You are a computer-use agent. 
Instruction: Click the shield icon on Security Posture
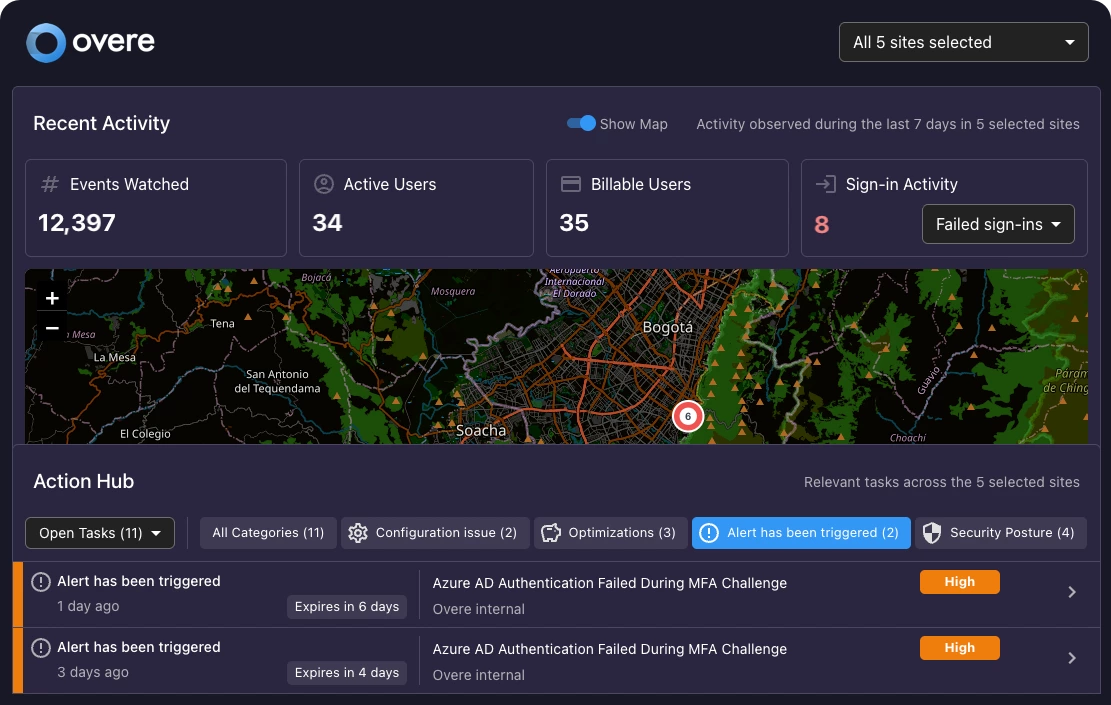click(932, 533)
